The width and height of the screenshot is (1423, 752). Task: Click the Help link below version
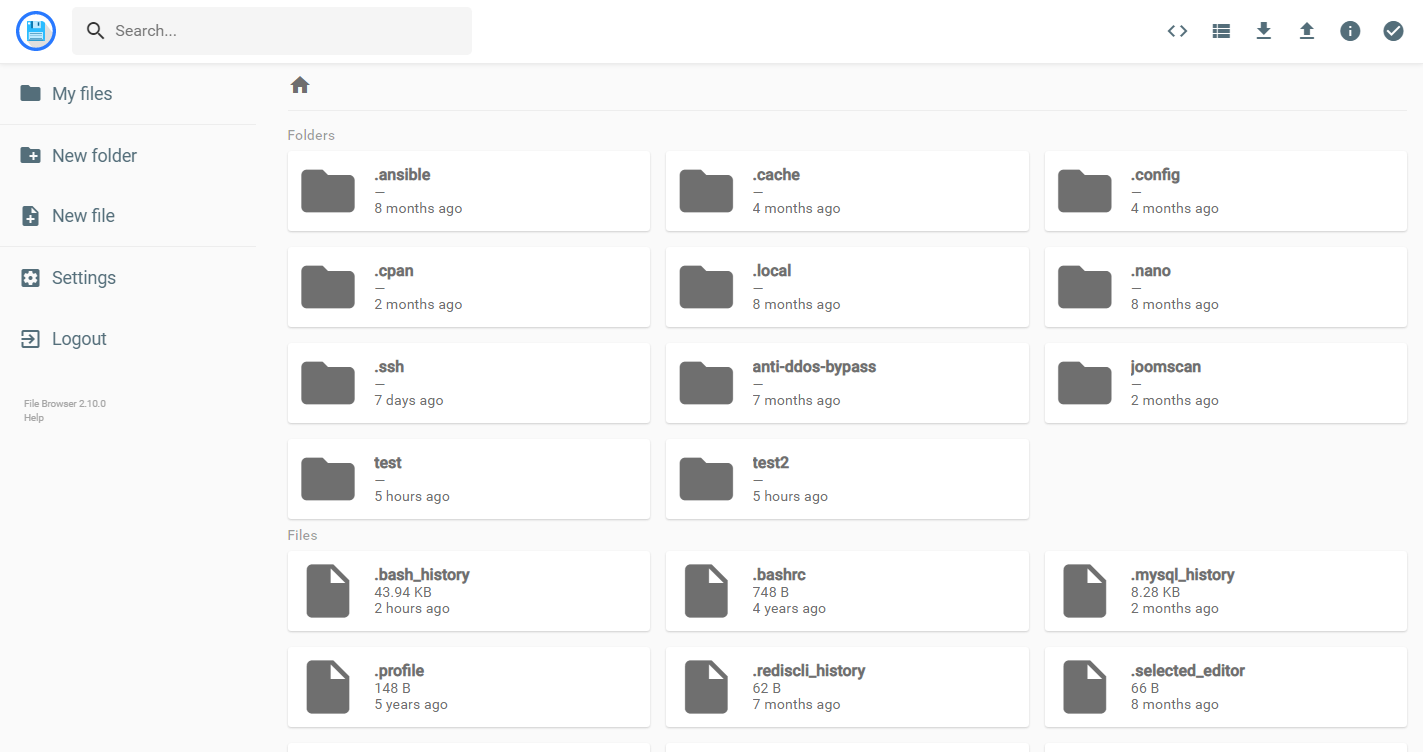tap(34, 418)
